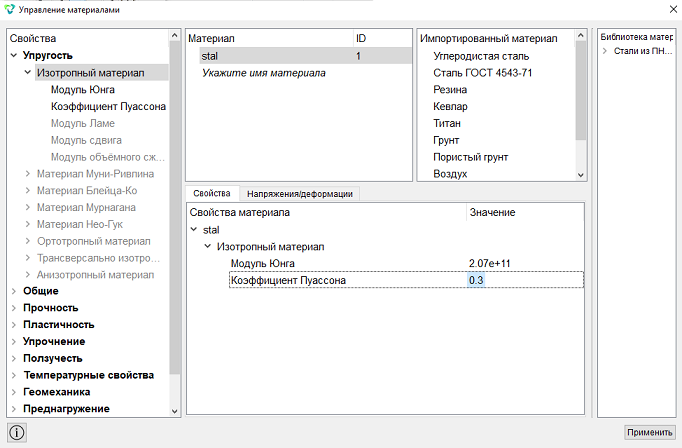Click the application logo in title bar
682x448 pixels.
(9, 10)
